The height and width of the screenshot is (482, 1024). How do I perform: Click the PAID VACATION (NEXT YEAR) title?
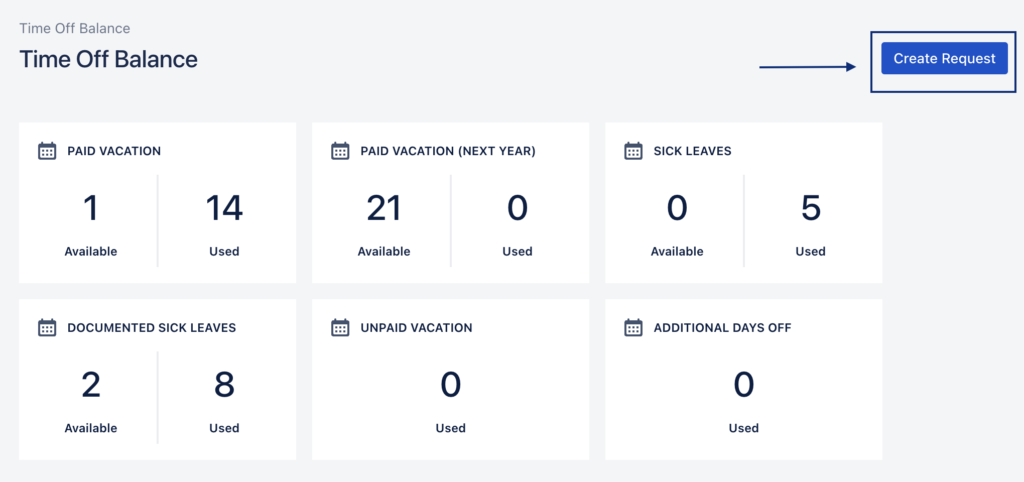[448, 151]
